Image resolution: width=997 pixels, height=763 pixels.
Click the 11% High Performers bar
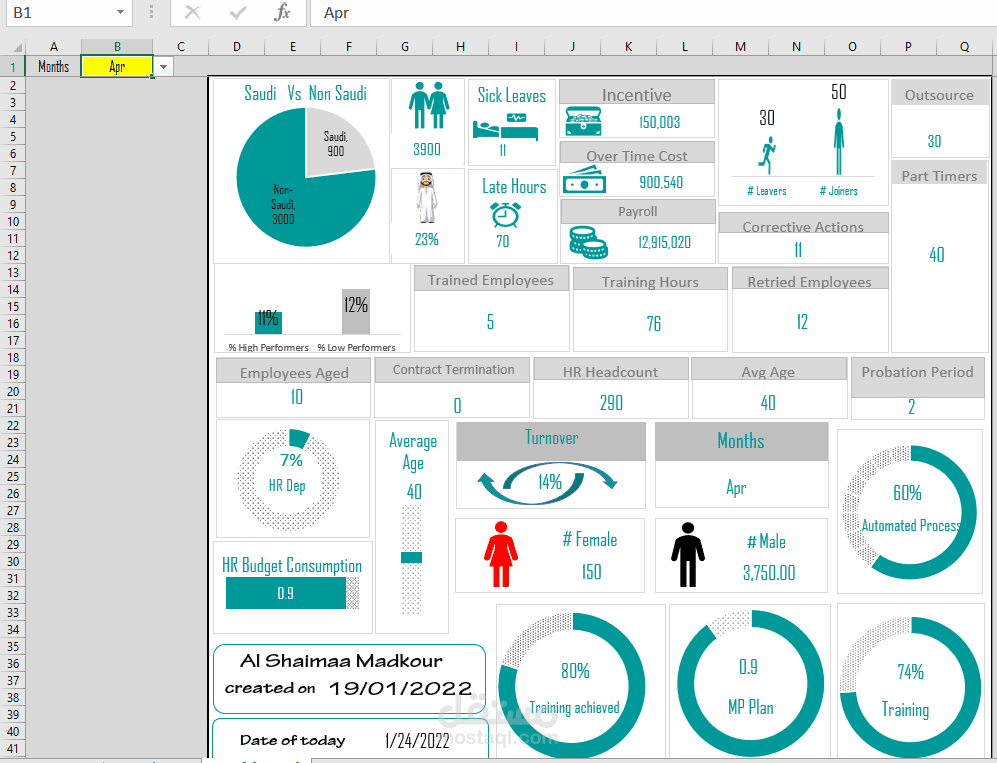pyautogui.click(x=268, y=322)
